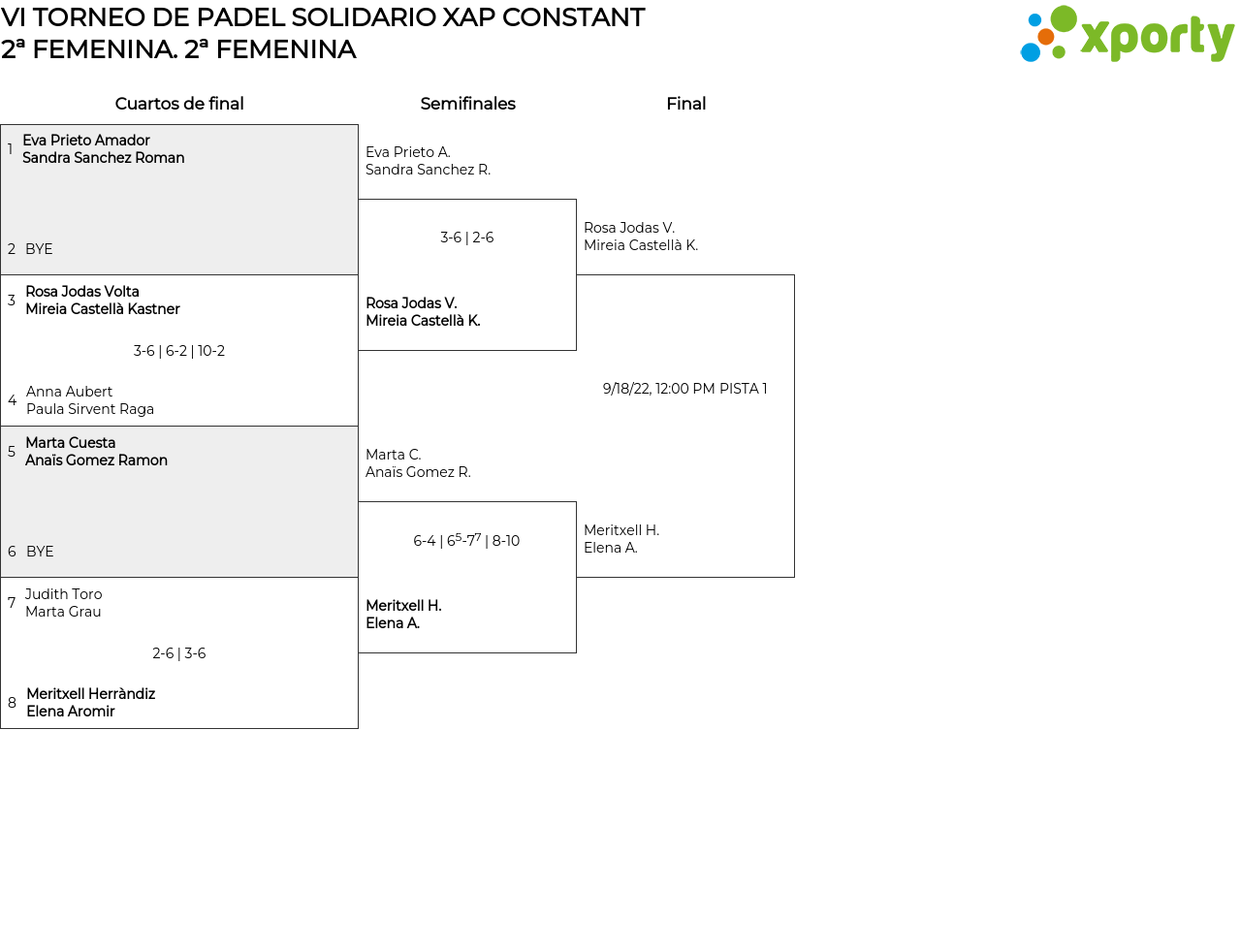
Task: Click the 3-6 | 2-6 semifinal score
Action: [467, 238]
